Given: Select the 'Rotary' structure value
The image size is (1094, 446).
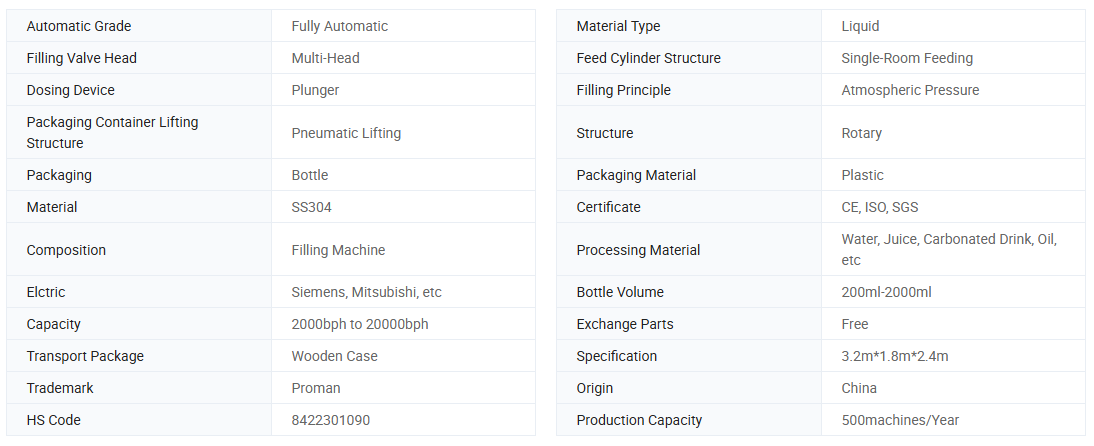Looking at the screenshot, I should click(x=862, y=133).
